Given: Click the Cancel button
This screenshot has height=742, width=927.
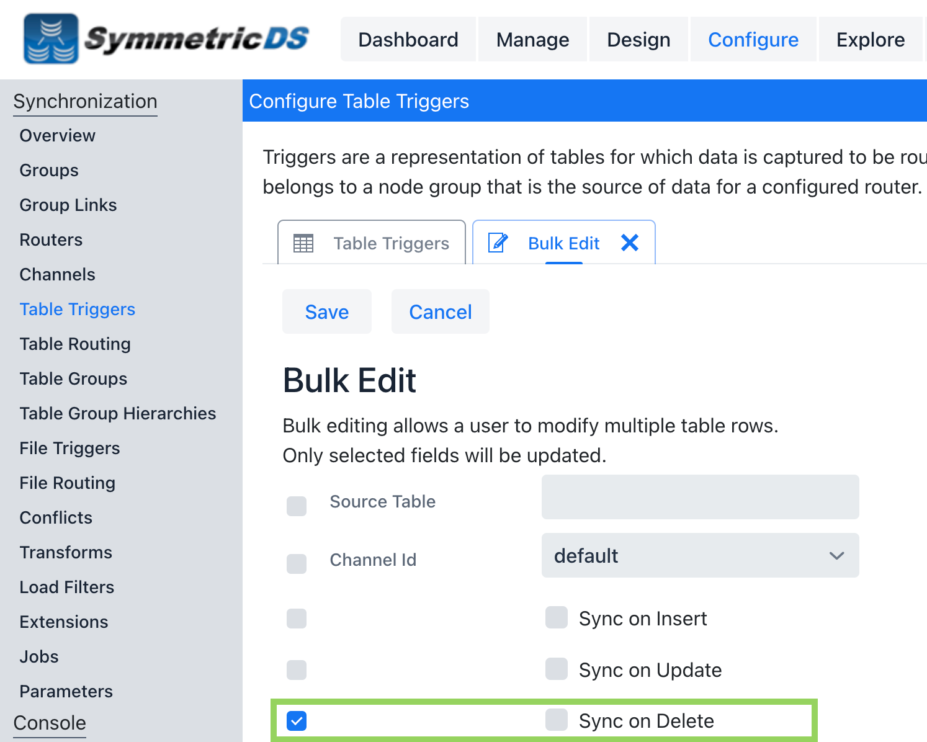Looking at the screenshot, I should pos(440,311).
